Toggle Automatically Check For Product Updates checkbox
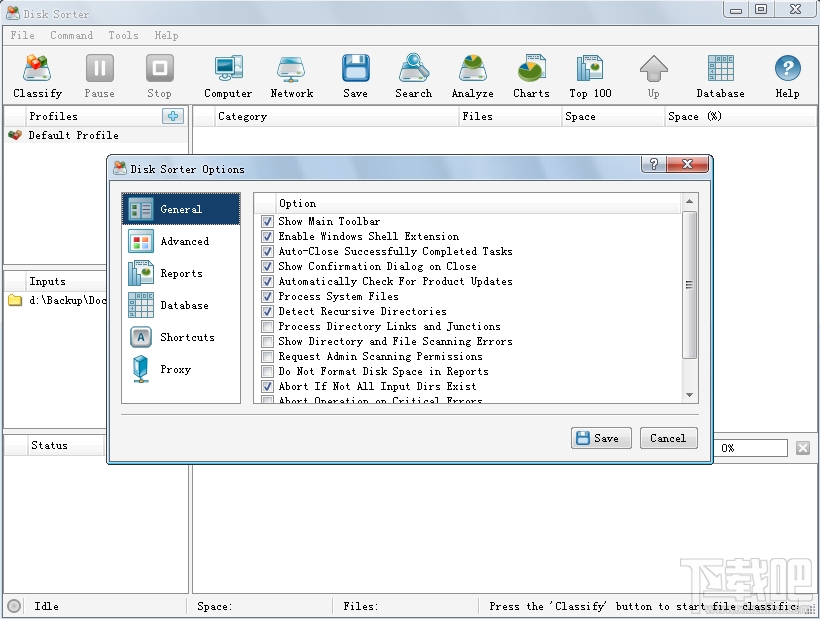The width and height of the screenshot is (820, 619). (267, 281)
